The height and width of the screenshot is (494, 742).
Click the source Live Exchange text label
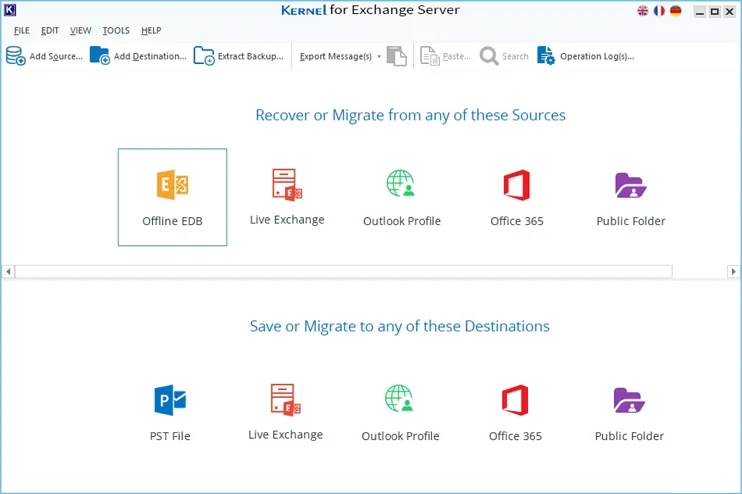point(287,220)
